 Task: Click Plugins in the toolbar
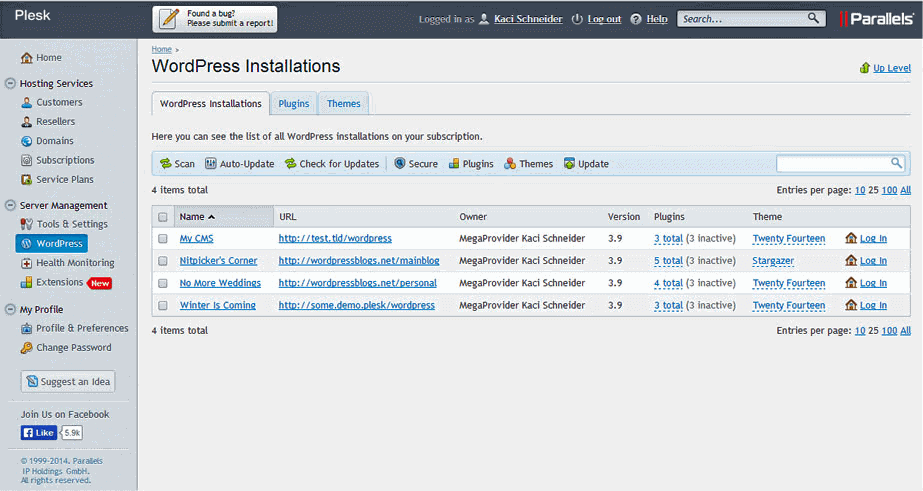(471, 164)
